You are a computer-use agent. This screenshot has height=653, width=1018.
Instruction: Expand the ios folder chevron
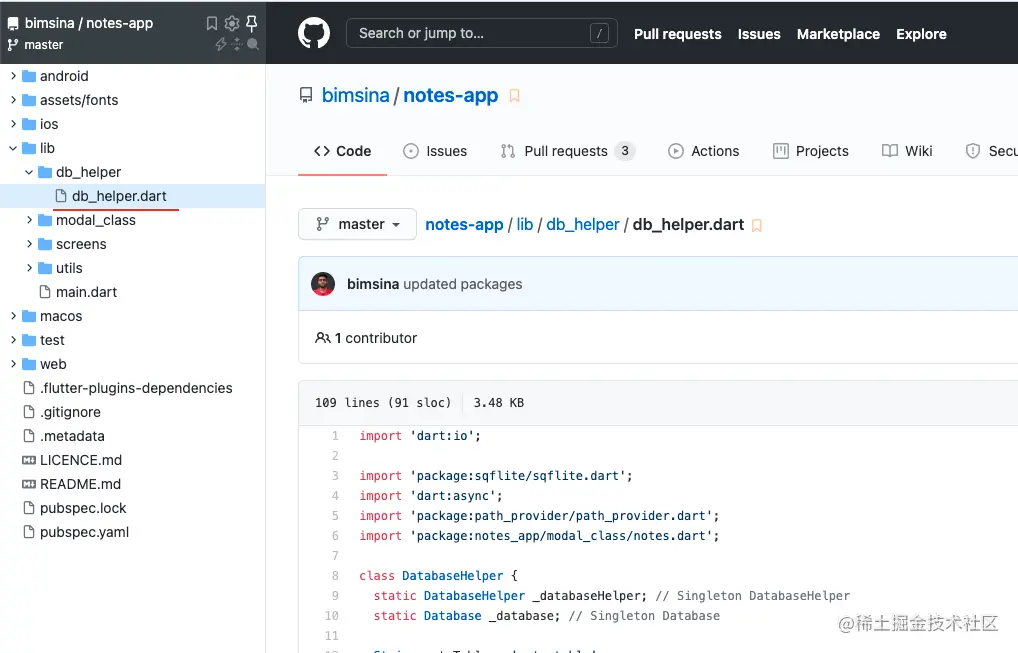coord(13,124)
